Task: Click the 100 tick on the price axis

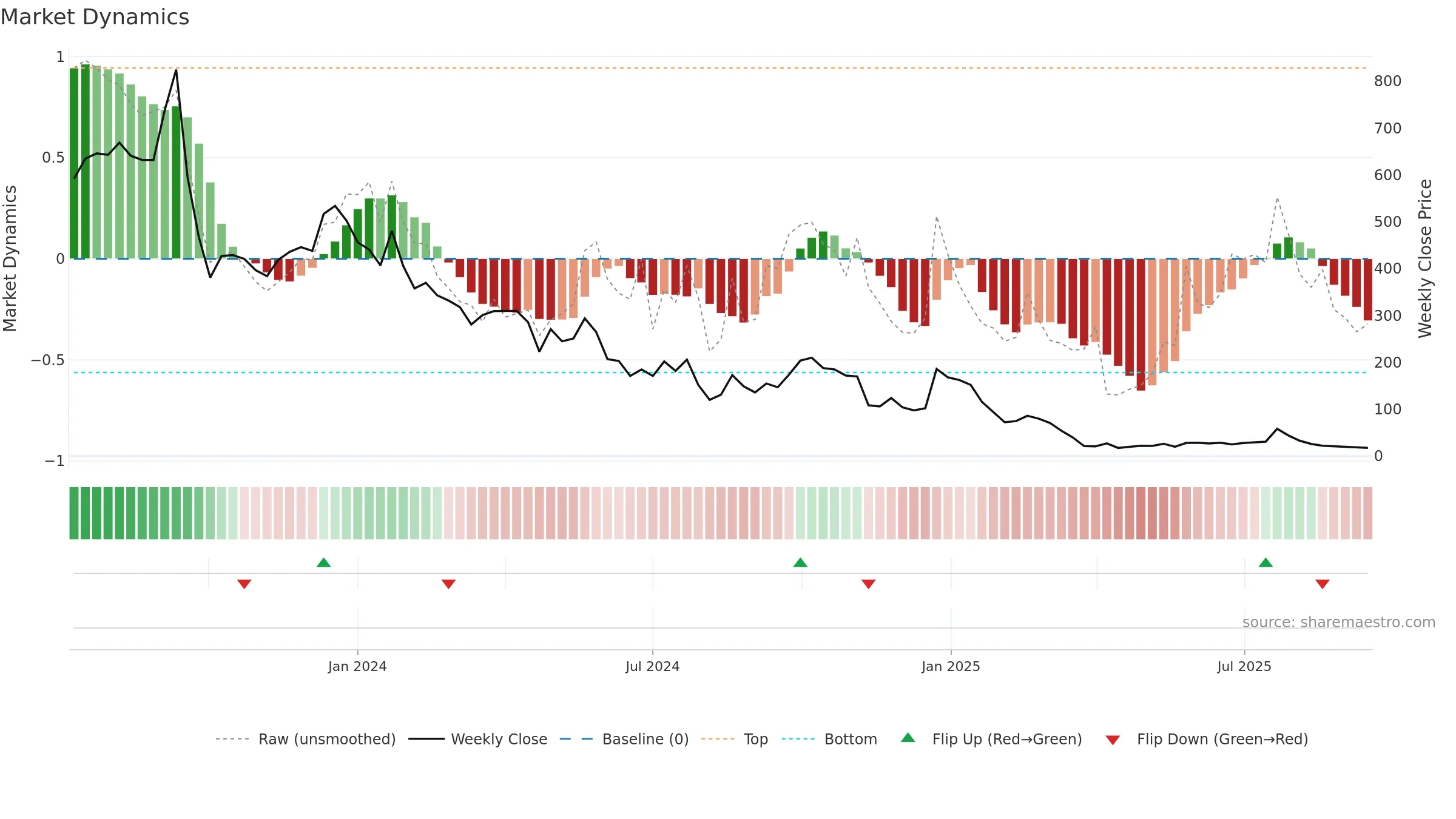Action: [1387, 409]
